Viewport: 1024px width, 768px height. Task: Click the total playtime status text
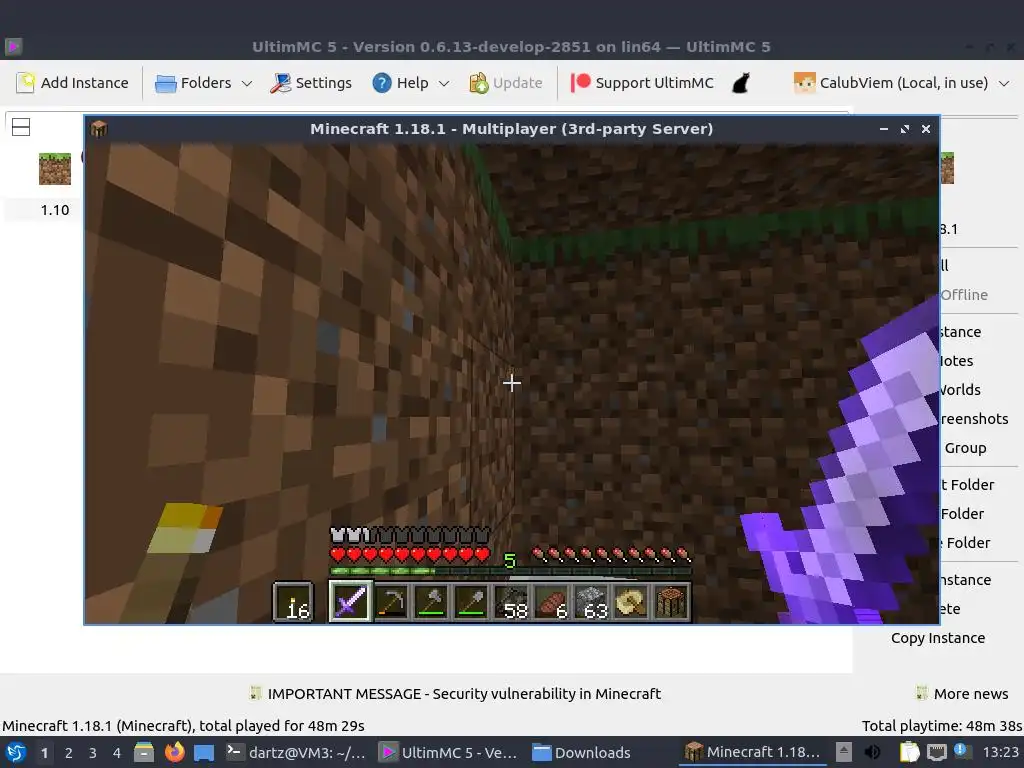point(942,726)
